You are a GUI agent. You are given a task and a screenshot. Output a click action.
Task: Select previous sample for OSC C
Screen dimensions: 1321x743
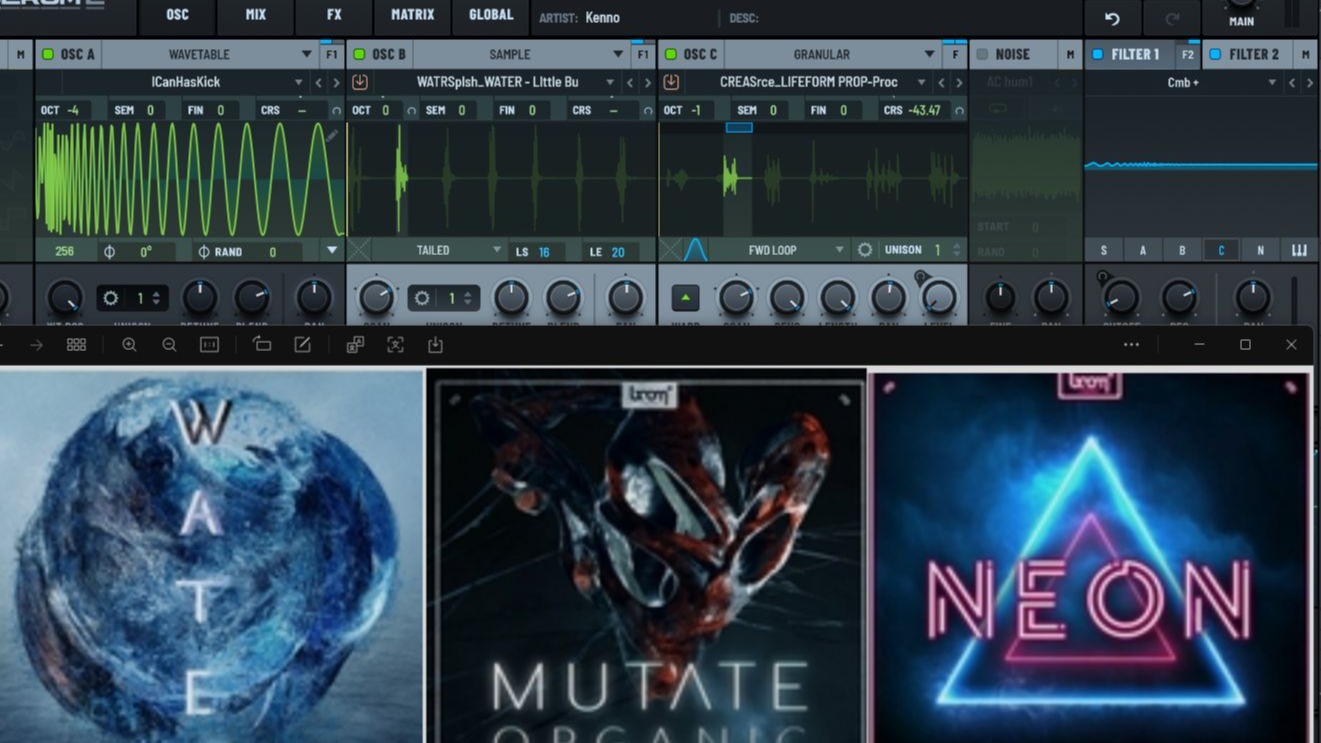(942, 82)
